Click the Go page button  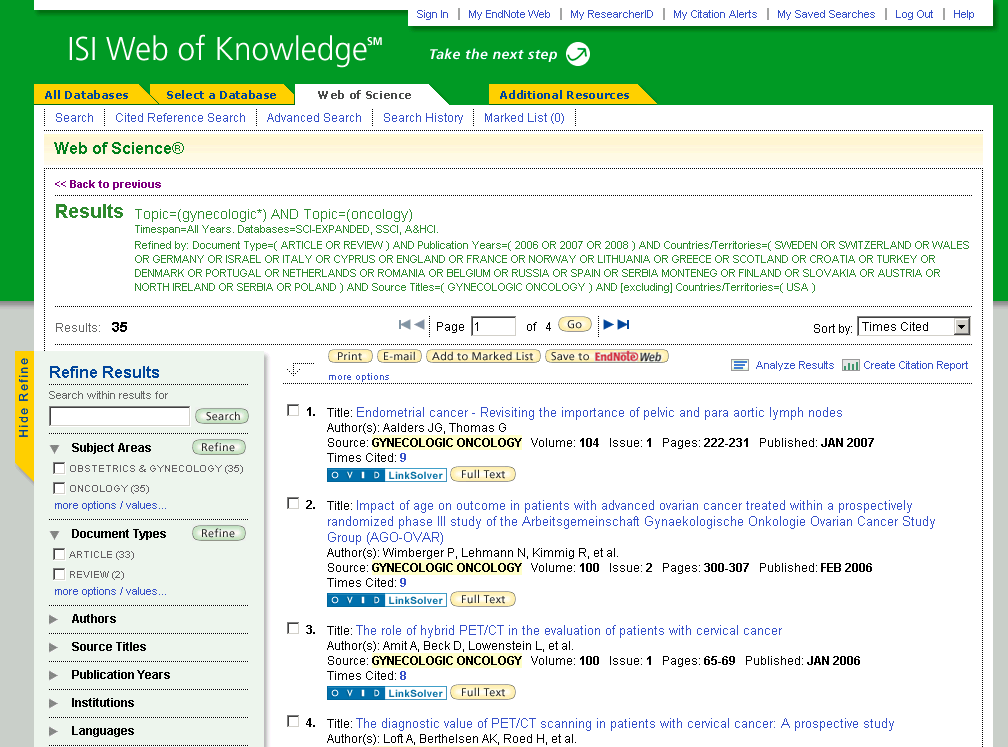pos(575,325)
